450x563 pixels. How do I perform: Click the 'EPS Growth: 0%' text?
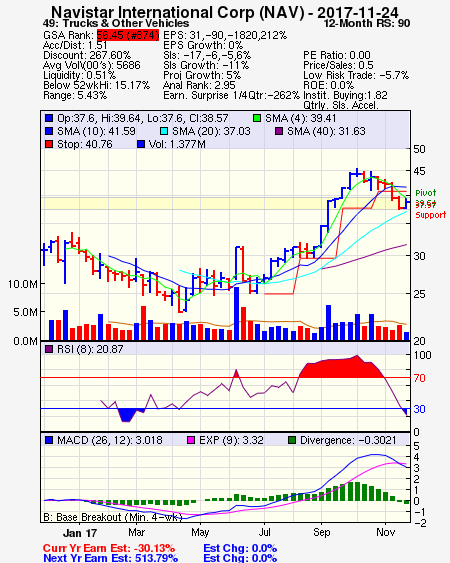203,45
